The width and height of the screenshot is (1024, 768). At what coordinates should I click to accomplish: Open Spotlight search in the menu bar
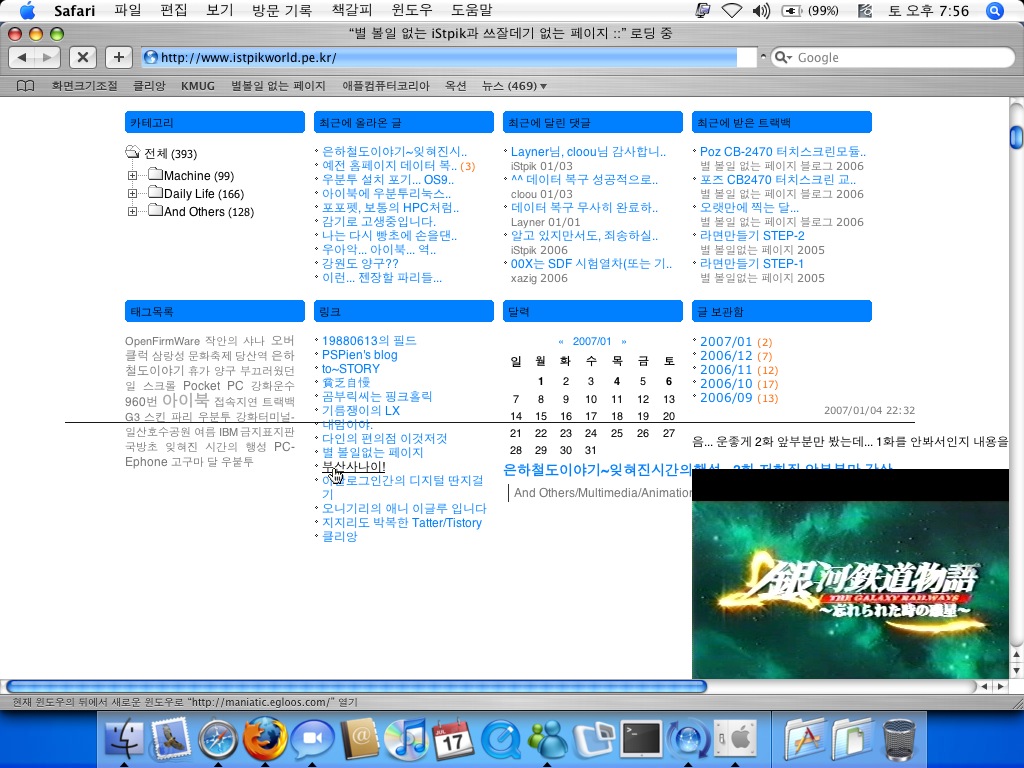(994, 11)
